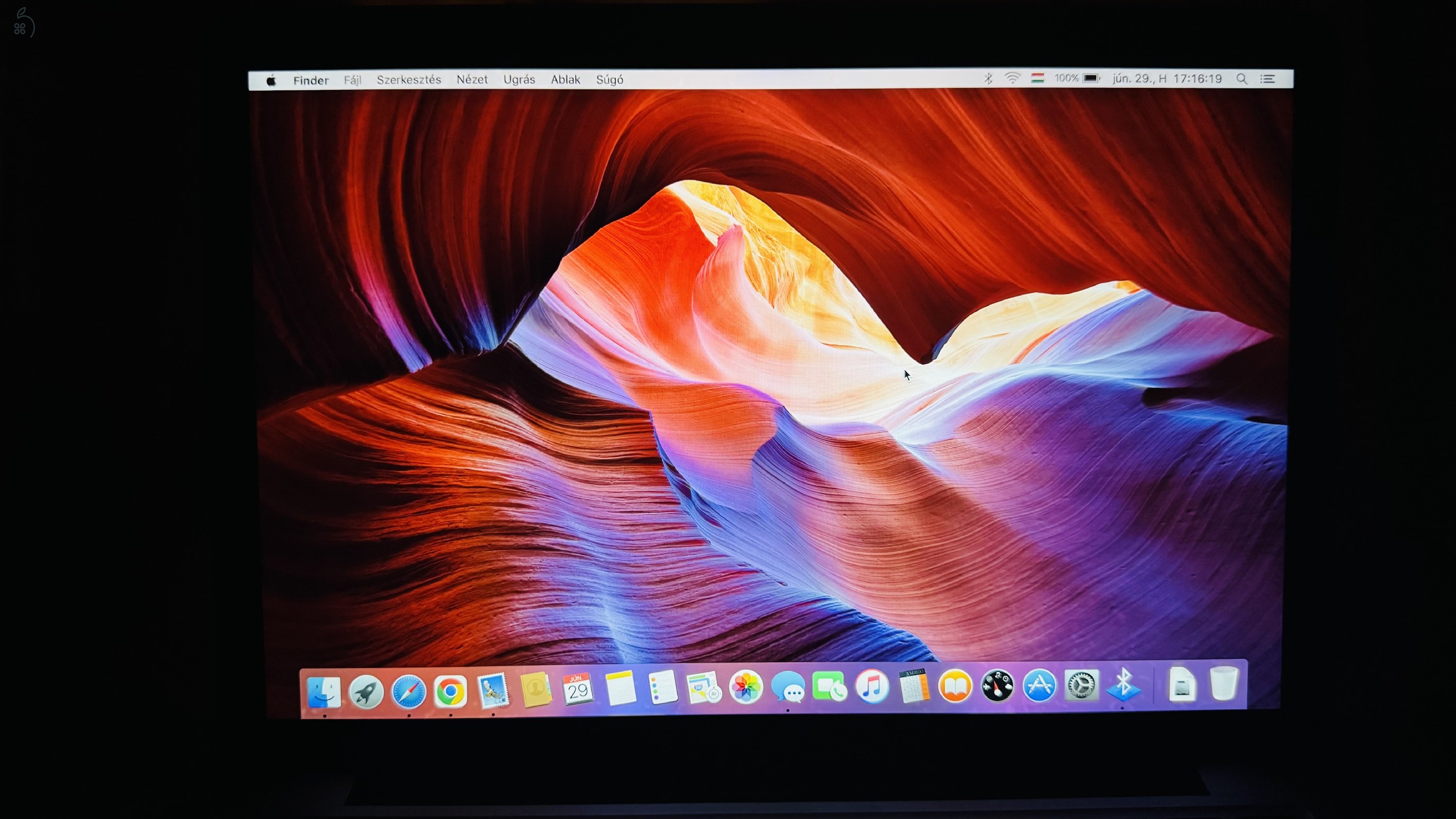Launch Launchpad rocket icon in Dock
1456x819 pixels.
click(x=366, y=691)
